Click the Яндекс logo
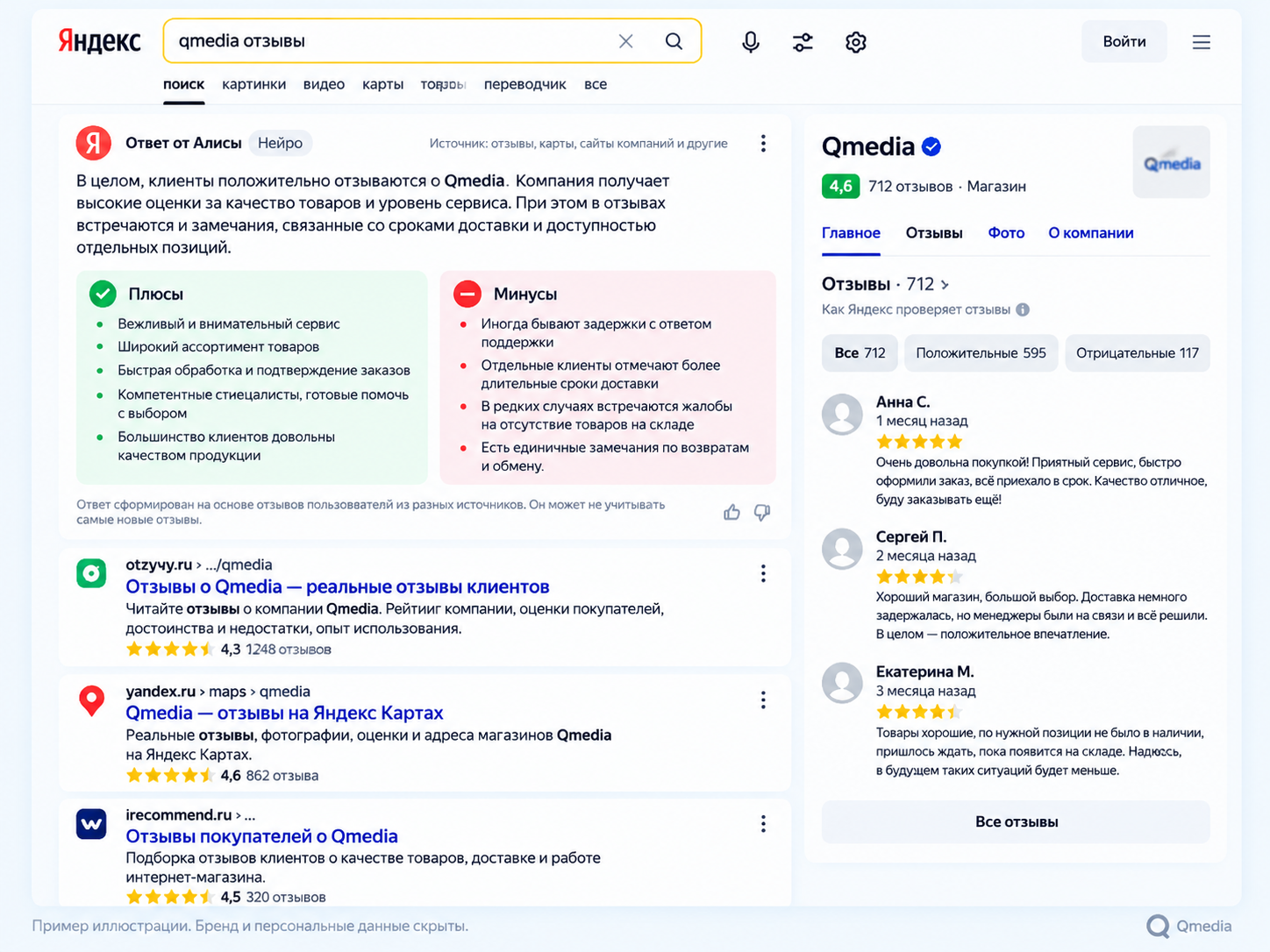 99,41
